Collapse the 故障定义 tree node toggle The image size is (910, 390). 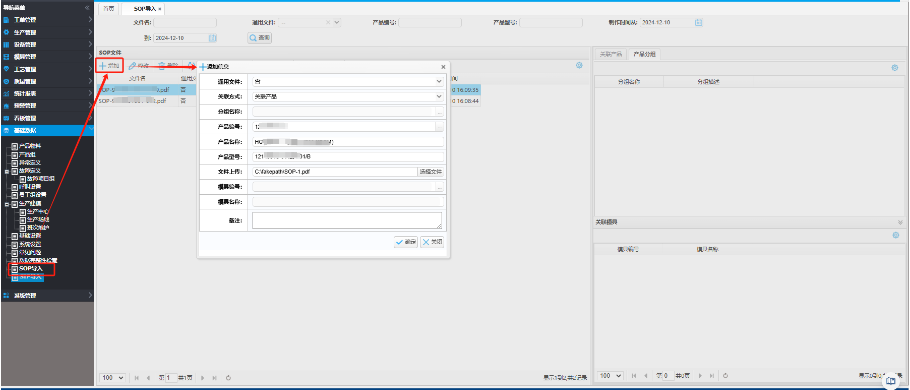pos(7,172)
